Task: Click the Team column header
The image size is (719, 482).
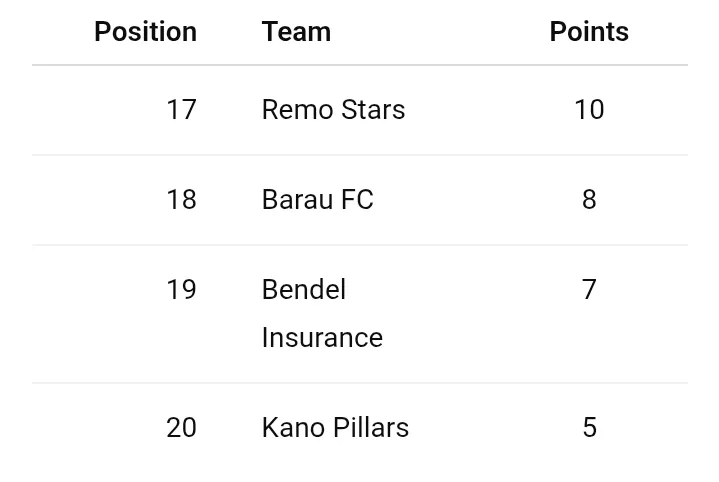Action: pos(296,32)
